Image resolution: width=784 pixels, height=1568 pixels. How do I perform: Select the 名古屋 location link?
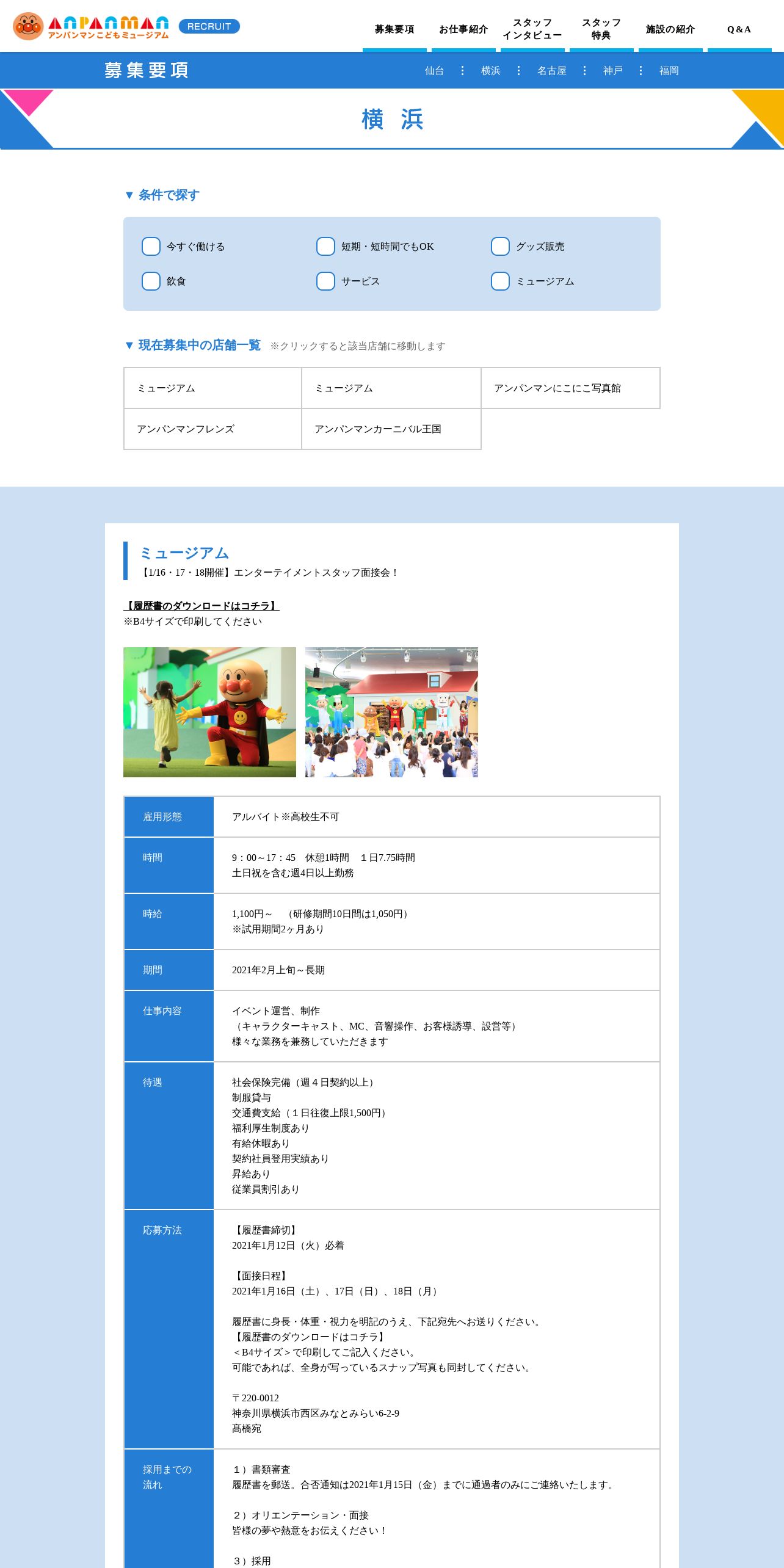[x=552, y=71]
